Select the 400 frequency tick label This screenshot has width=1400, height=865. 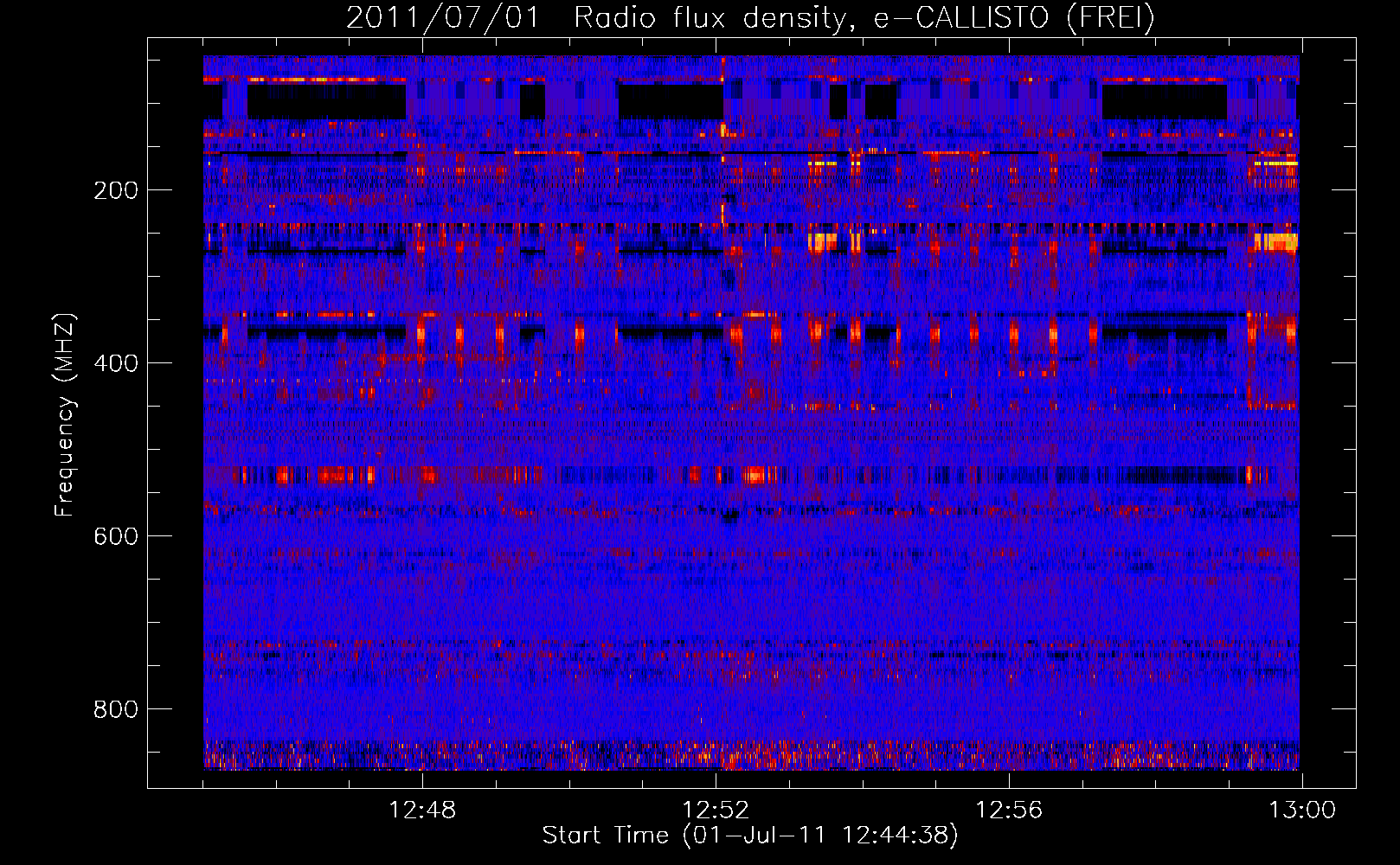point(115,363)
